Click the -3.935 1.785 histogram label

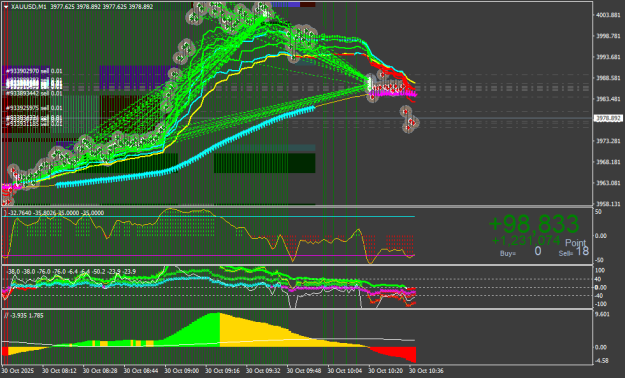(27, 315)
